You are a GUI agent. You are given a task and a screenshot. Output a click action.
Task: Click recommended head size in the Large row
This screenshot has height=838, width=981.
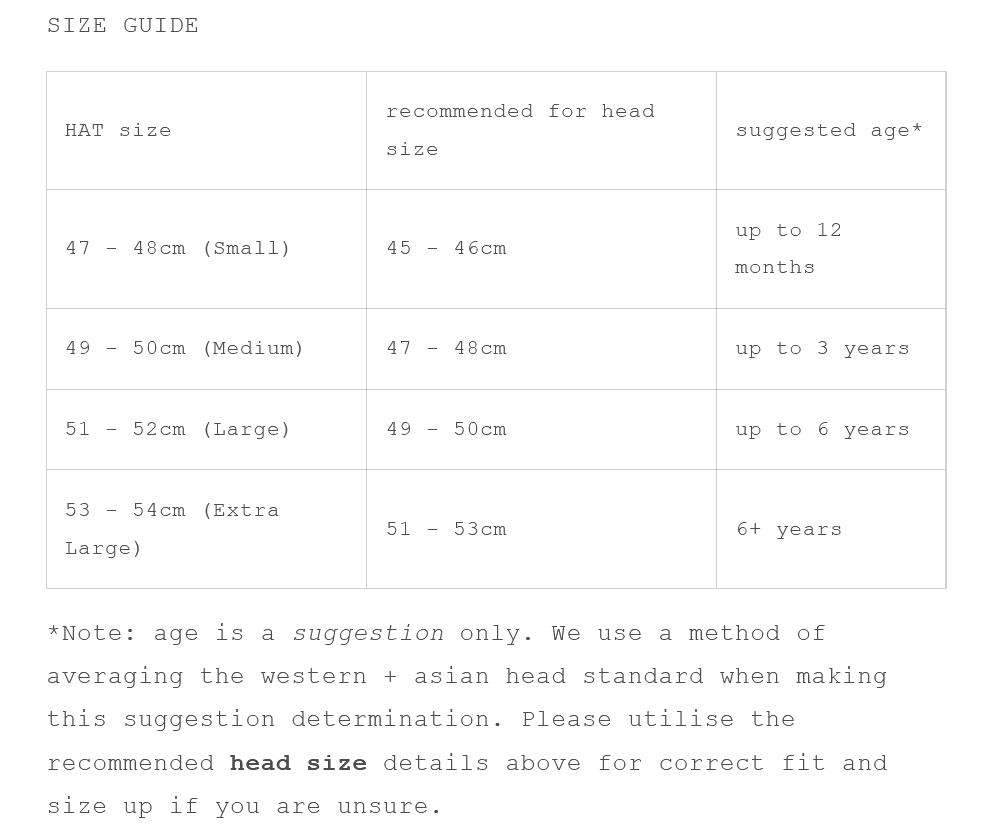pyautogui.click(x=446, y=429)
